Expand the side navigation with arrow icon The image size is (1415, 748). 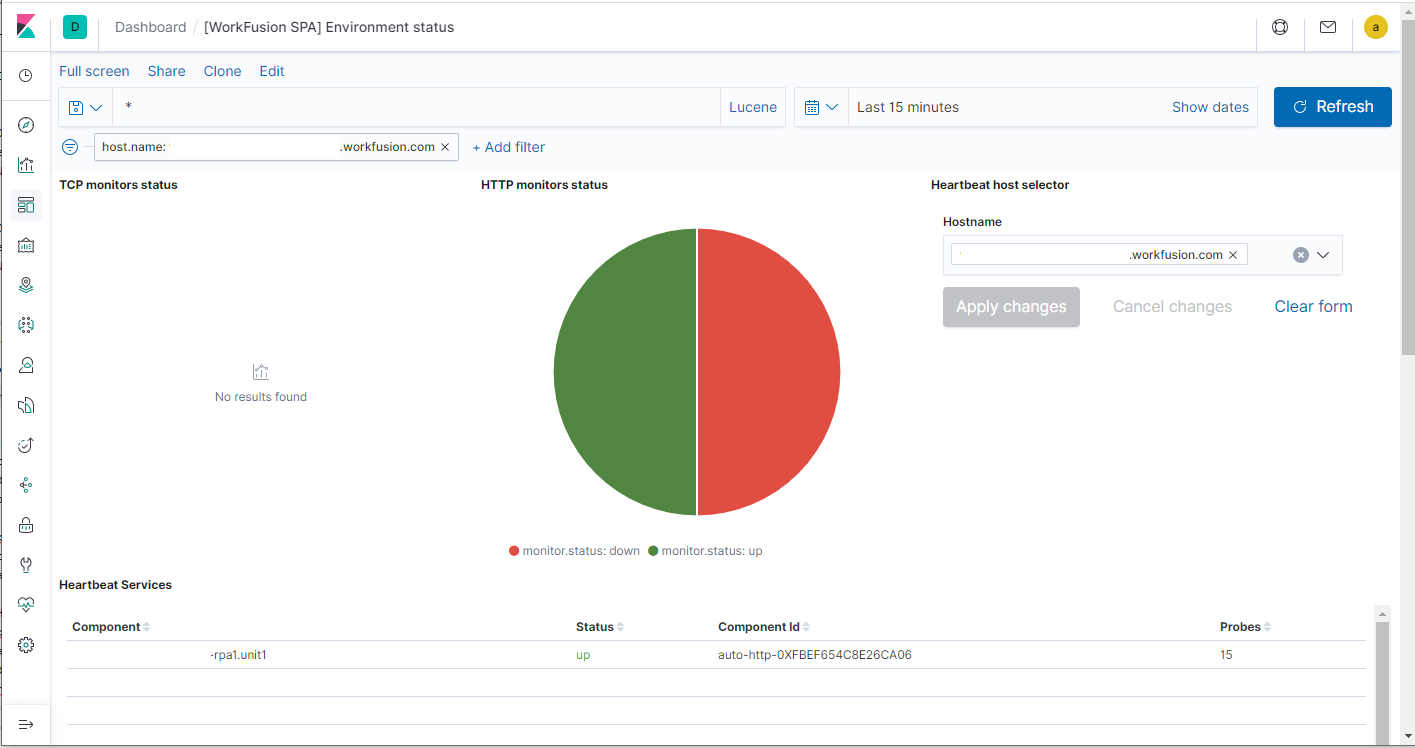(26, 724)
